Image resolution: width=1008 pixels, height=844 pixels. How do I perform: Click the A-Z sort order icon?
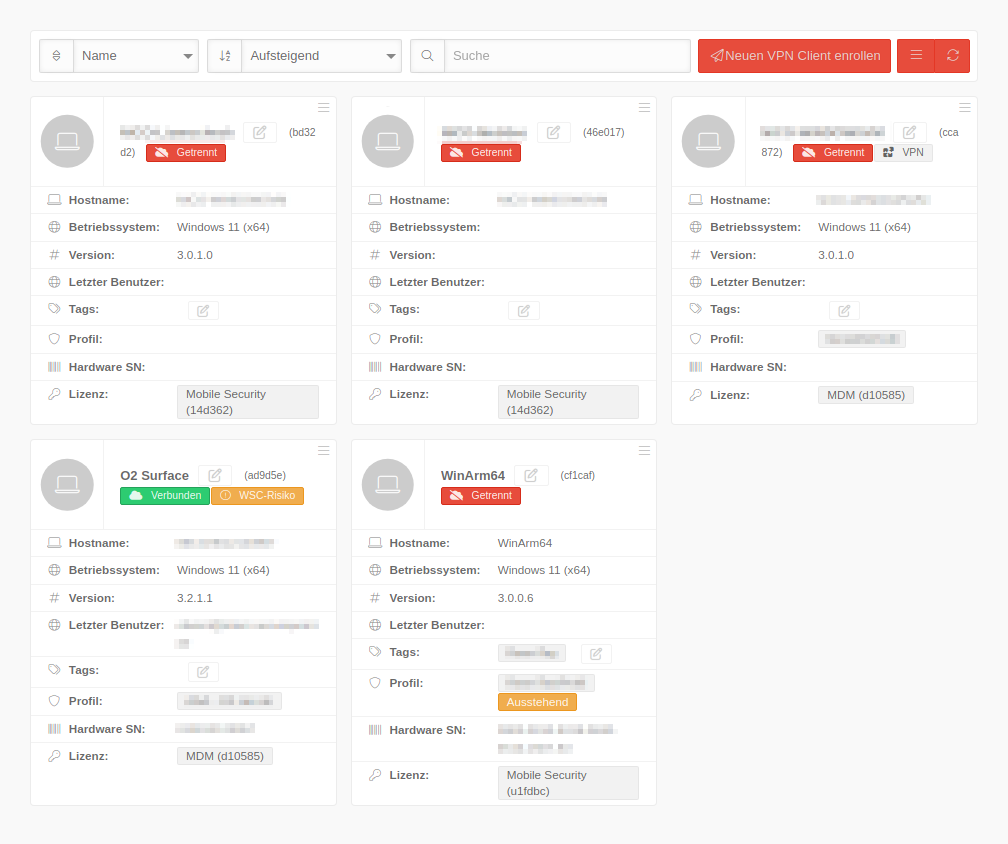225,56
